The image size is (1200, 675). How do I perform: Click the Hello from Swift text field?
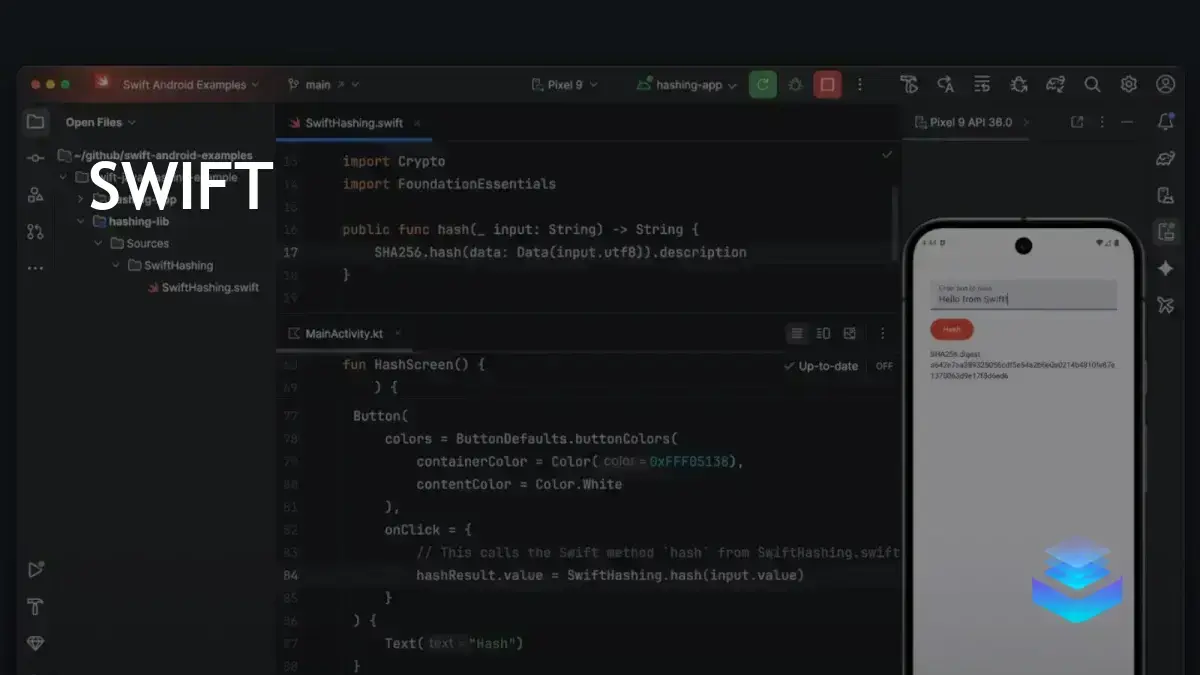1023,295
